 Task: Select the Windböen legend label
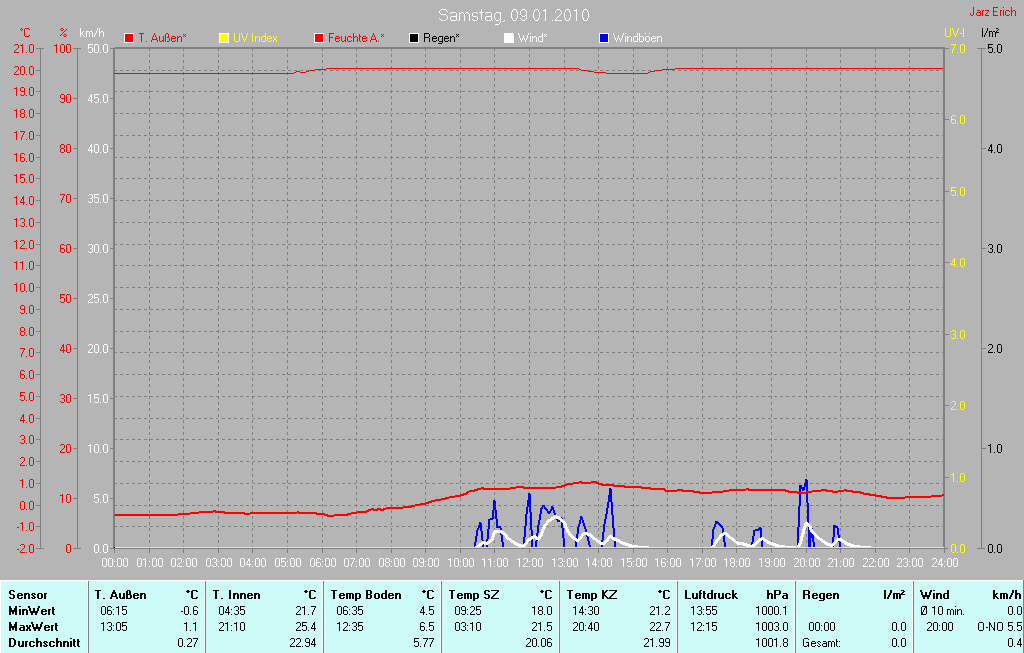tap(637, 38)
